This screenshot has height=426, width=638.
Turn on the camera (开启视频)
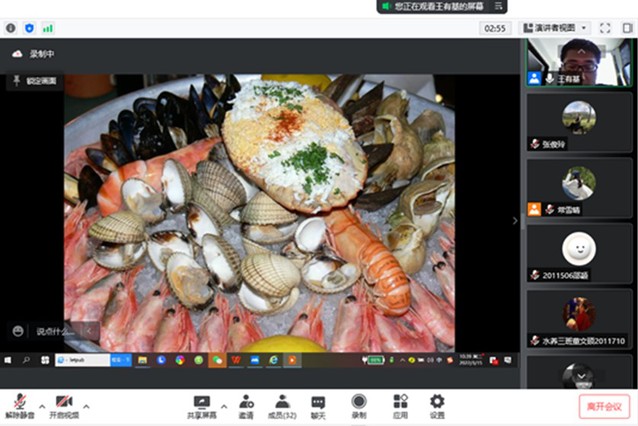pyautogui.click(x=65, y=404)
